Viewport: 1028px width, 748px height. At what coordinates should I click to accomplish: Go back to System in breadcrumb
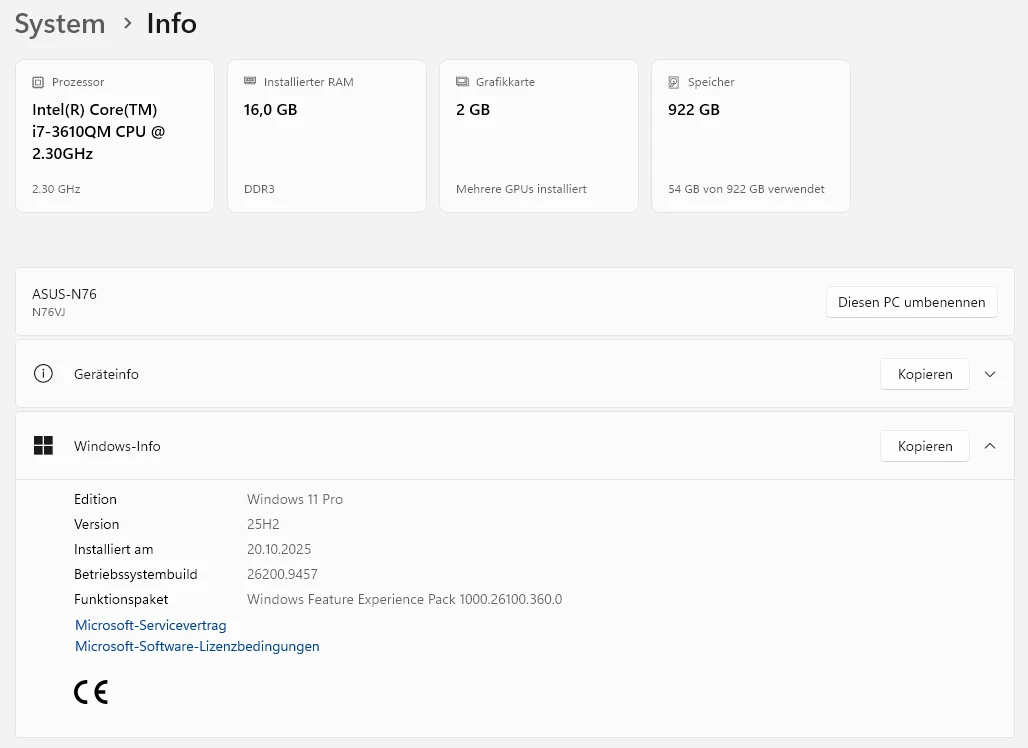tap(60, 24)
